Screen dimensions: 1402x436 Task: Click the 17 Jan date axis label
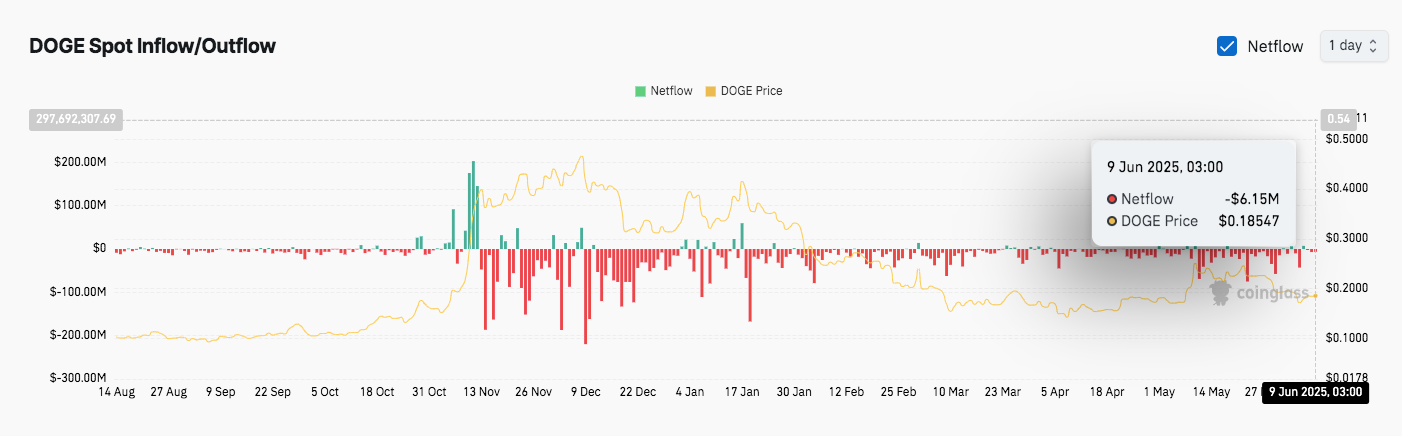point(741,391)
